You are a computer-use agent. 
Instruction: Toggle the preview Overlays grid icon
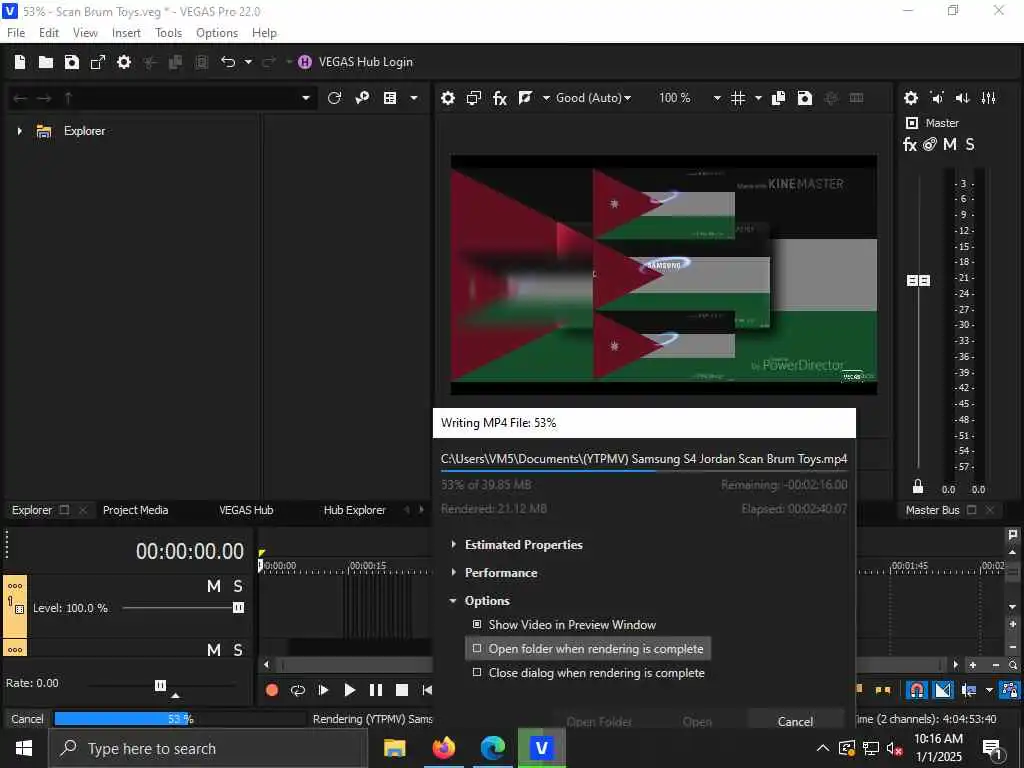[739, 98]
